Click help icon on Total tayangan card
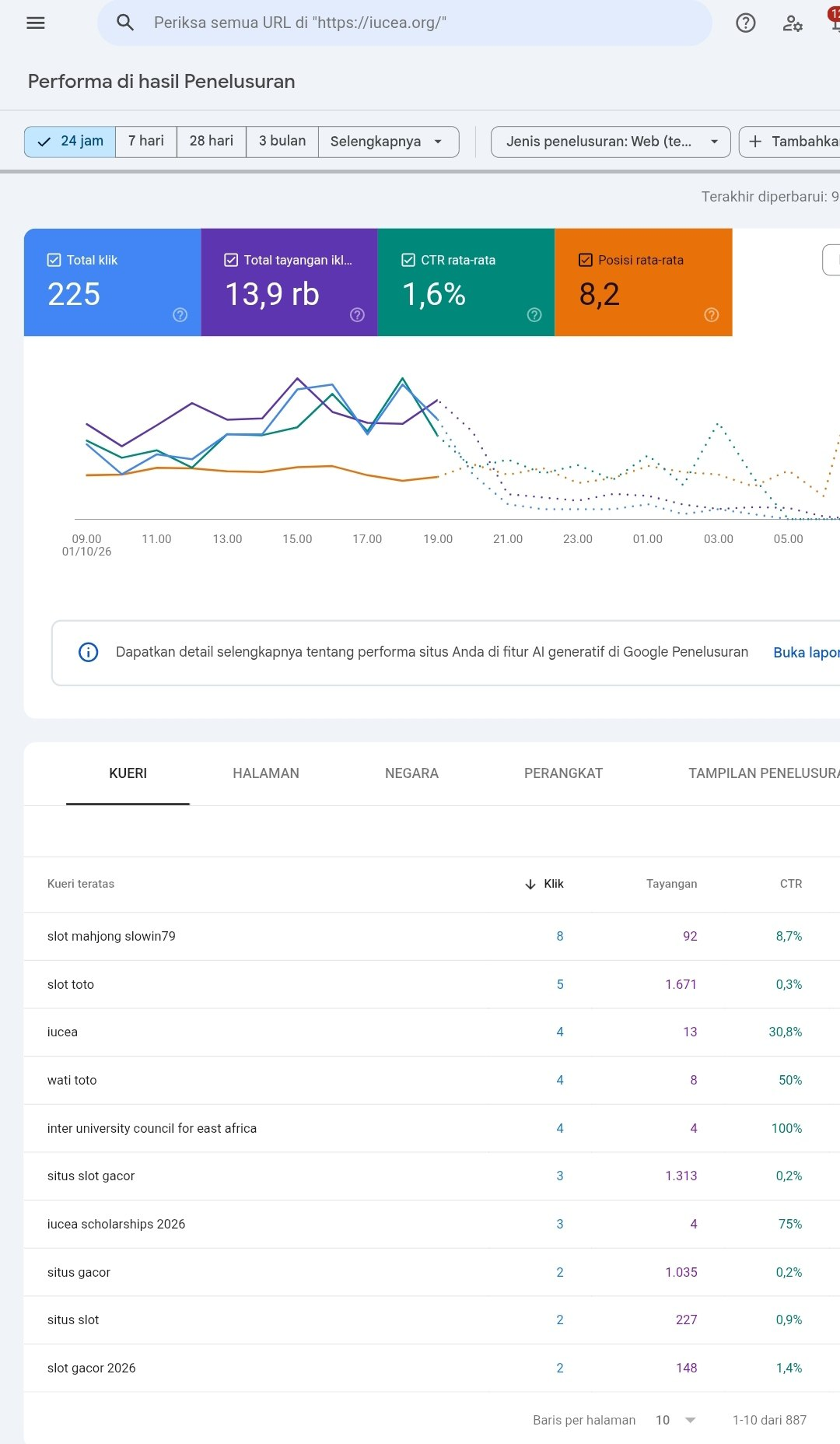Image resolution: width=840 pixels, height=1444 pixels. coord(357,314)
